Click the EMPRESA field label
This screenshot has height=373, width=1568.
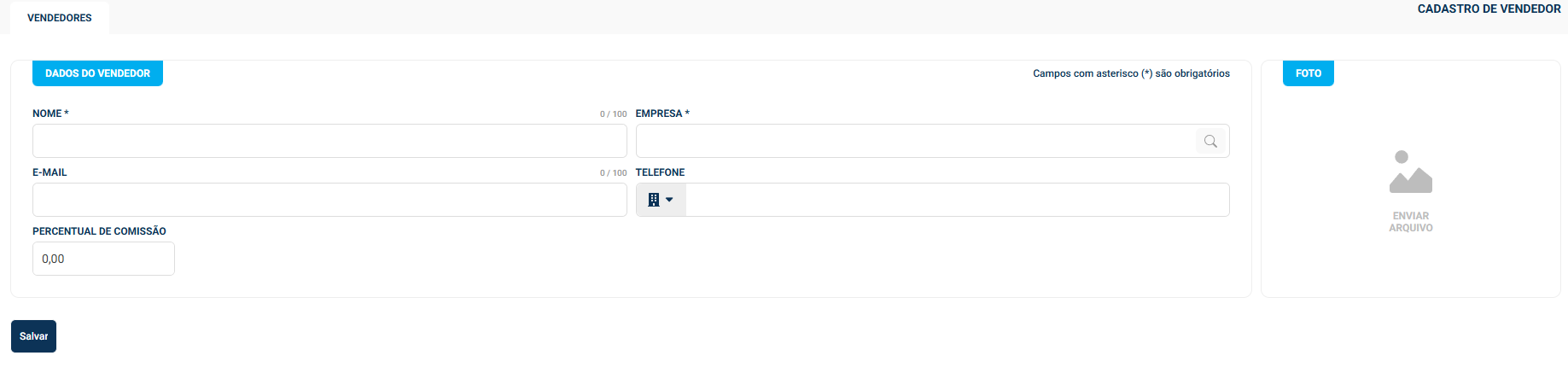662,114
